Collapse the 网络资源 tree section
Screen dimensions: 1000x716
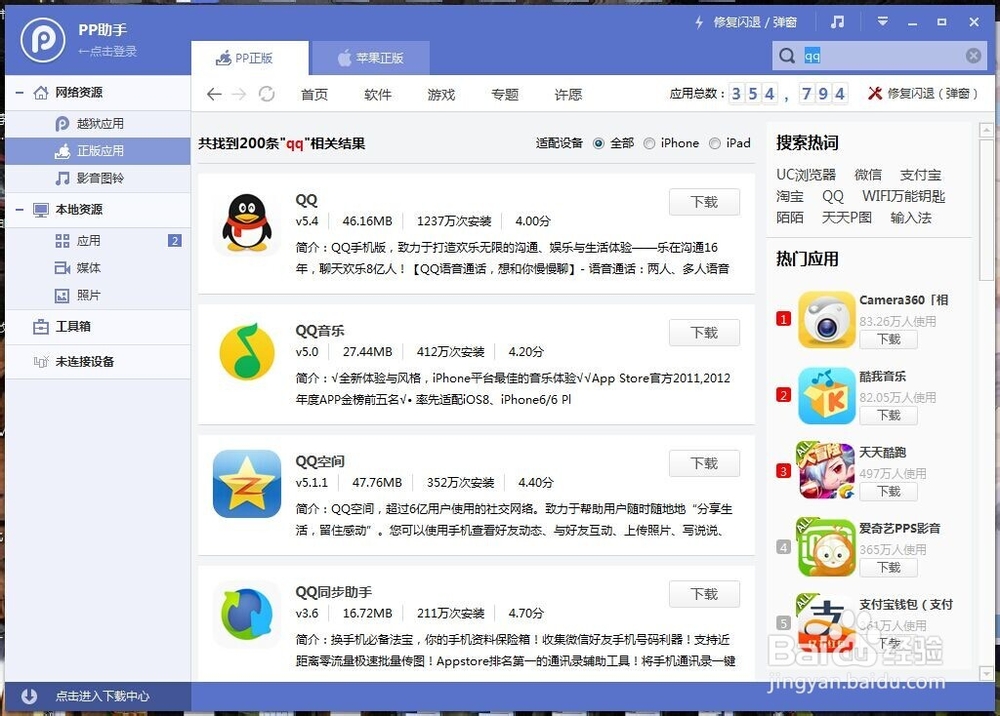pos(20,93)
